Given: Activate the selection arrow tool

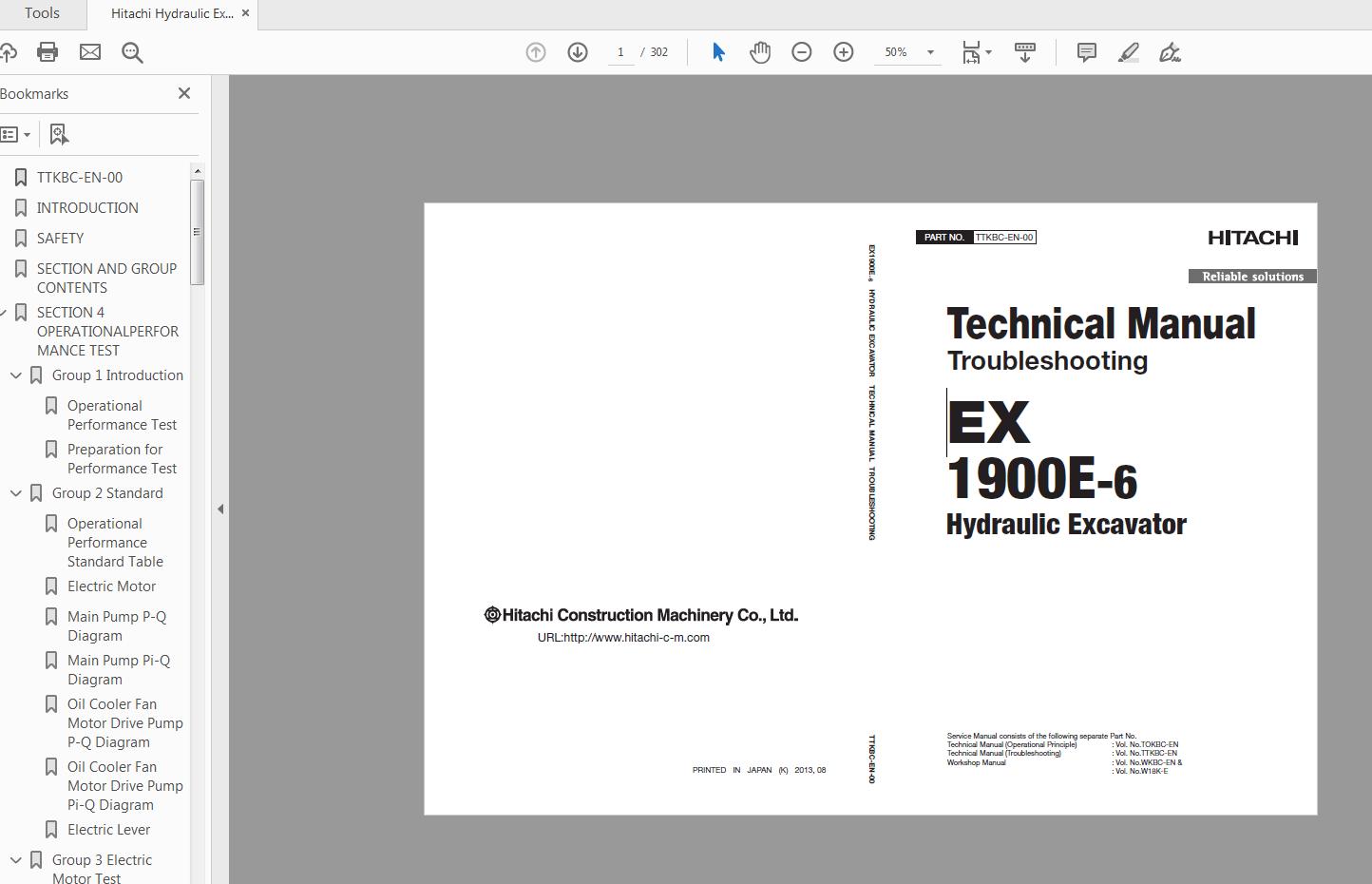Looking at the screenshot, I should click(x=718, y=52).
